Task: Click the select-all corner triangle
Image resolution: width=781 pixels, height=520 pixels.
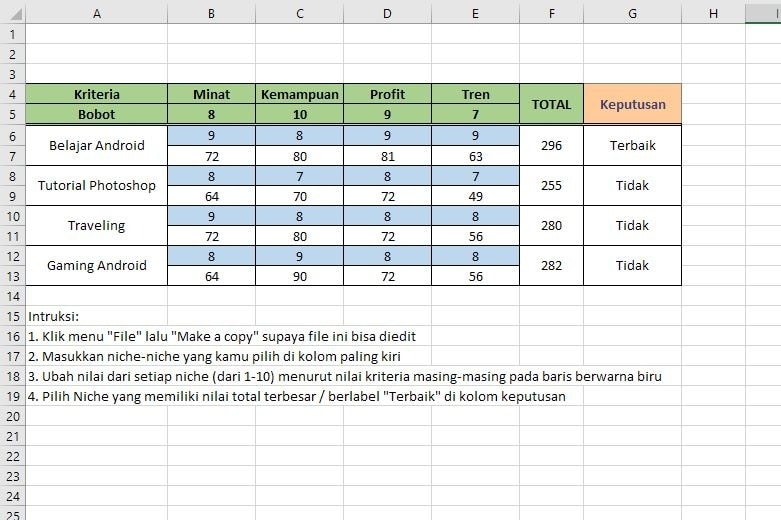Action: pyautogui.click(x=13, y=13)
